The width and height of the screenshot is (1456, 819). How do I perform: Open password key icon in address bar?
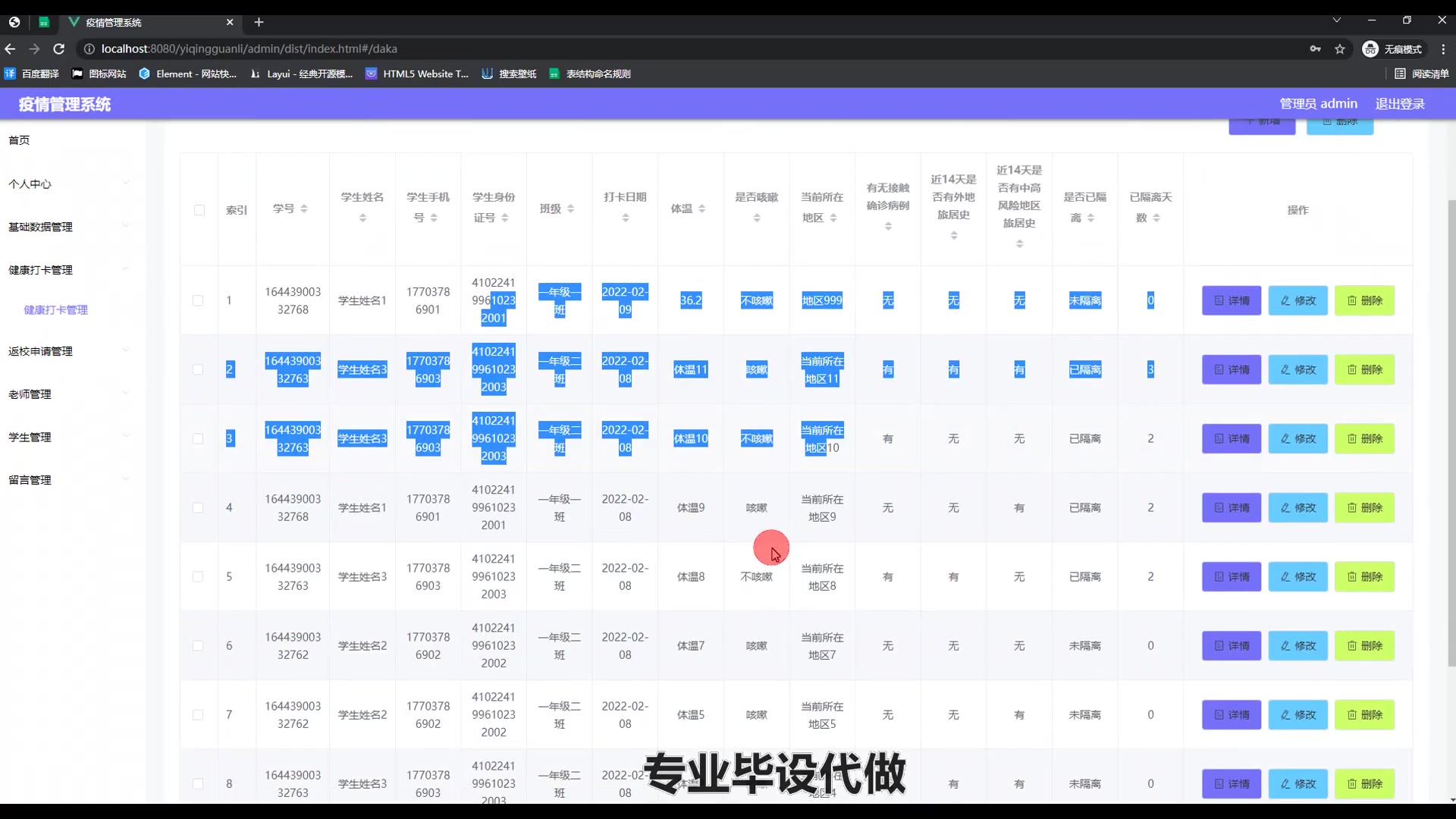[1315, 49]
